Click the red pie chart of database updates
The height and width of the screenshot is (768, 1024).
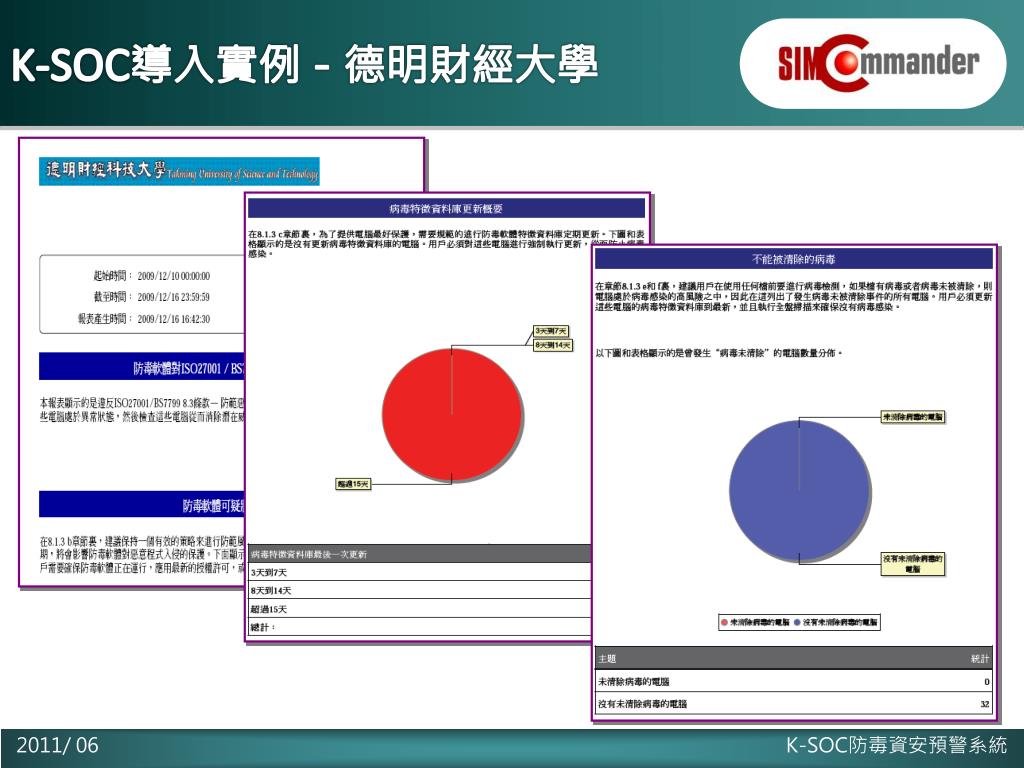[452, 415]
